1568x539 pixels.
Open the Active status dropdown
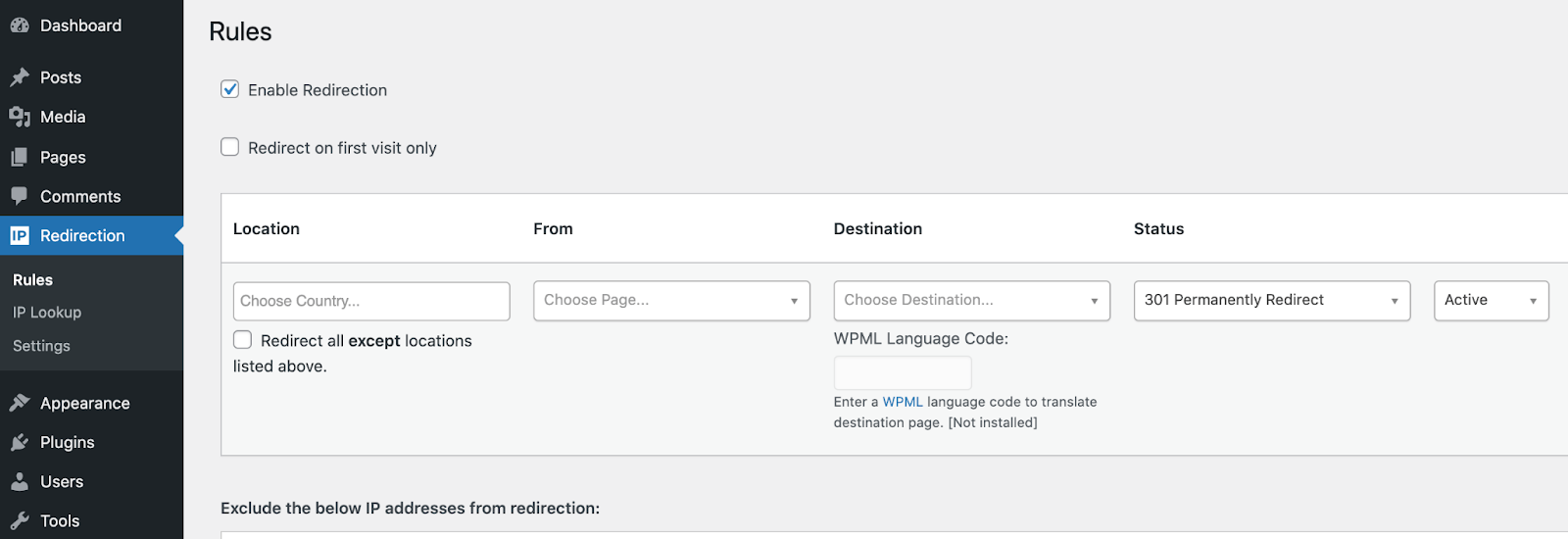(x=1492, y=301)
